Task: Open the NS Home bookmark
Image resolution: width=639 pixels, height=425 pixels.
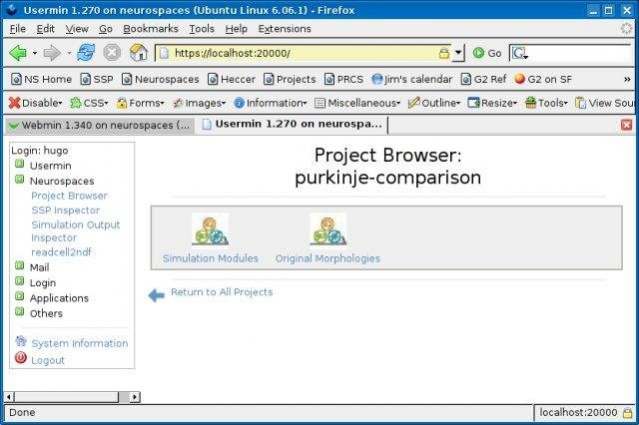Action: pos(41,79)
